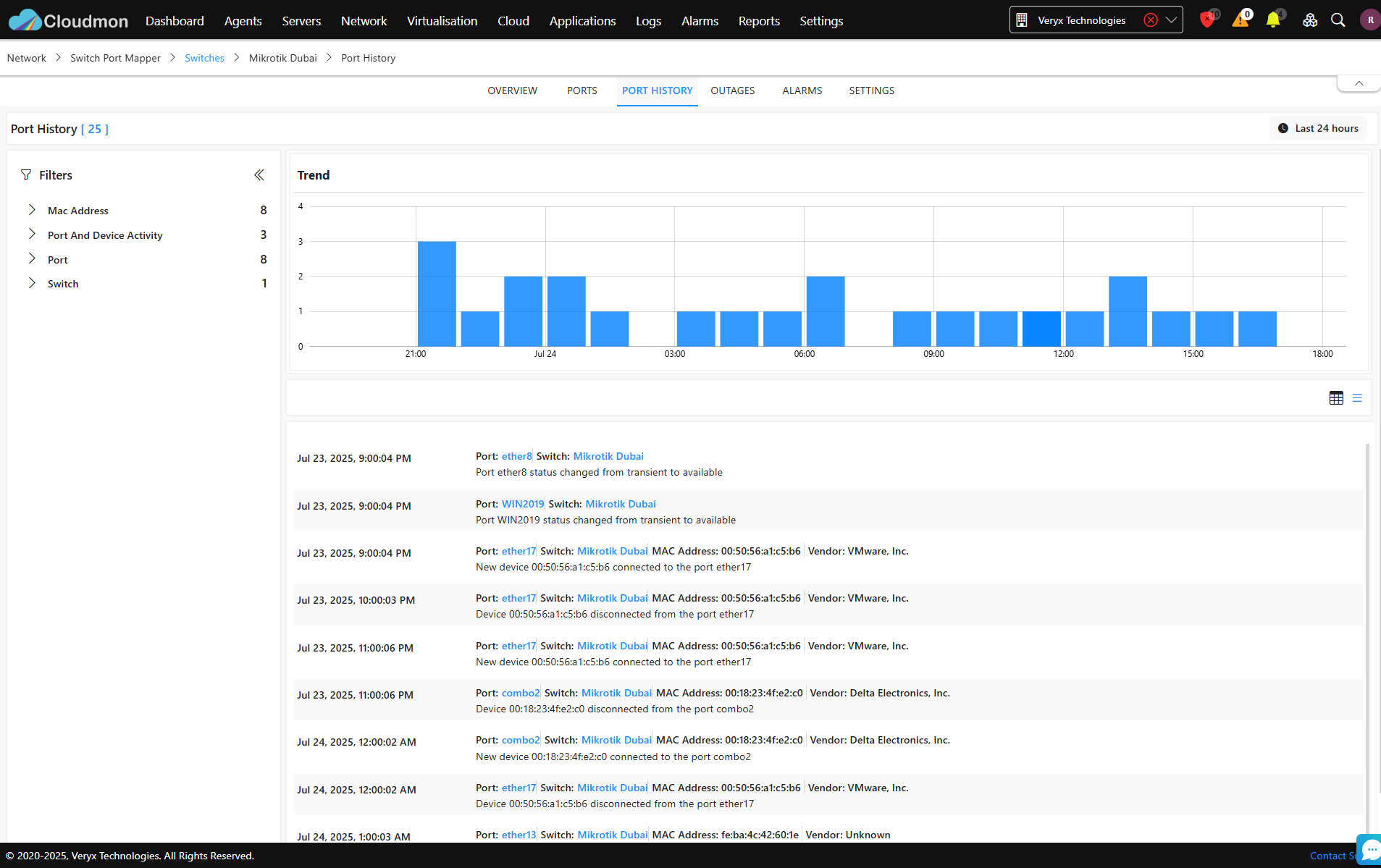
Task: Click the 06:00 trend bar with value 2
Action: point(826,311)
